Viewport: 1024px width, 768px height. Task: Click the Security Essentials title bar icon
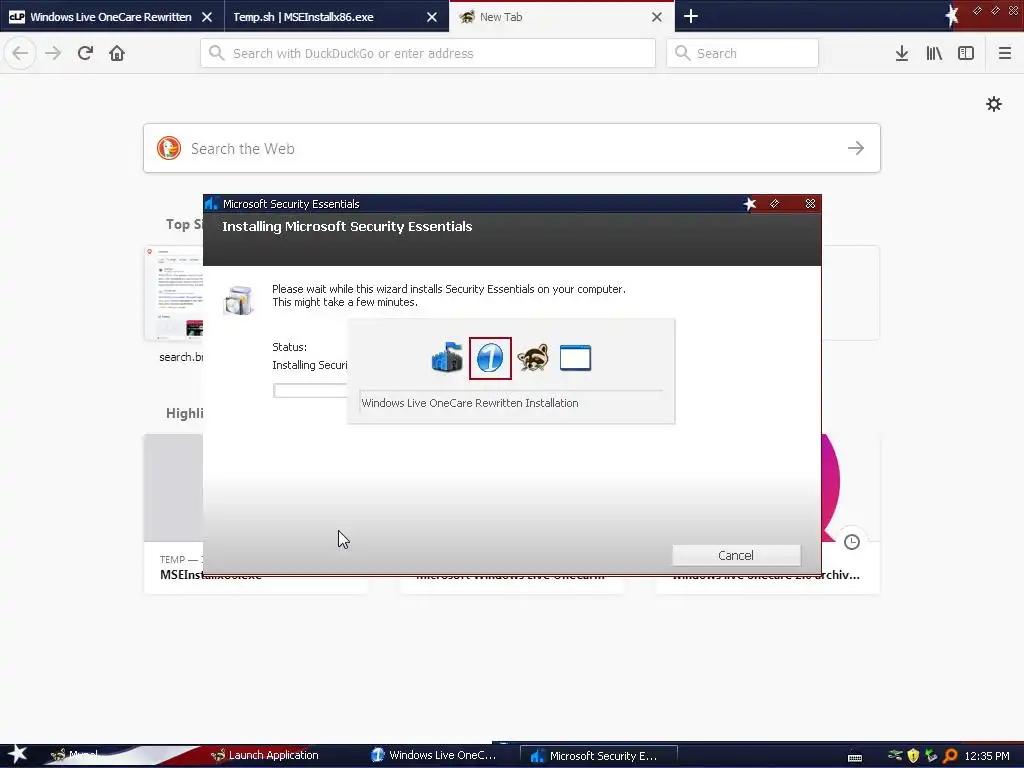pos(211,204)
